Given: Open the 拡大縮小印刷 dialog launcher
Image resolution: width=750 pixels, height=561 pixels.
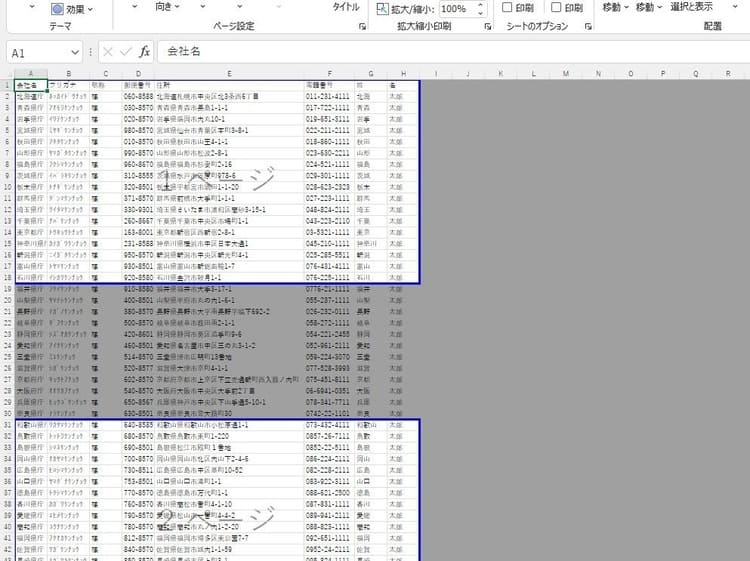Looking at the screenshot, I should click(x=487, y=26).
